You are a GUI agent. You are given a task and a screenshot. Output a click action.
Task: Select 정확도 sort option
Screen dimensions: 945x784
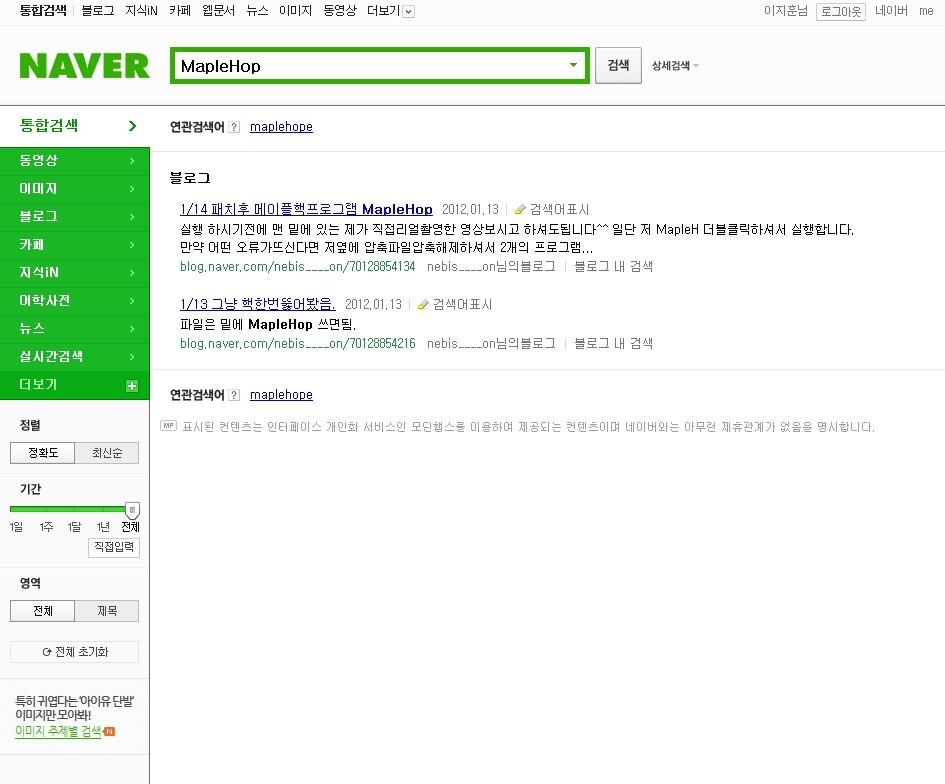[42, 453]
